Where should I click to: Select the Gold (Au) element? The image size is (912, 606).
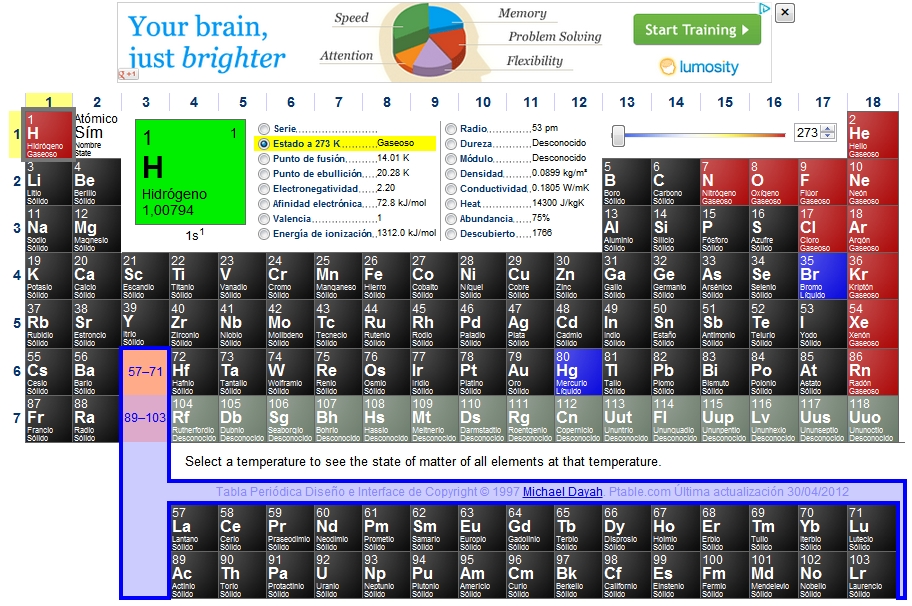coord(529,371)
